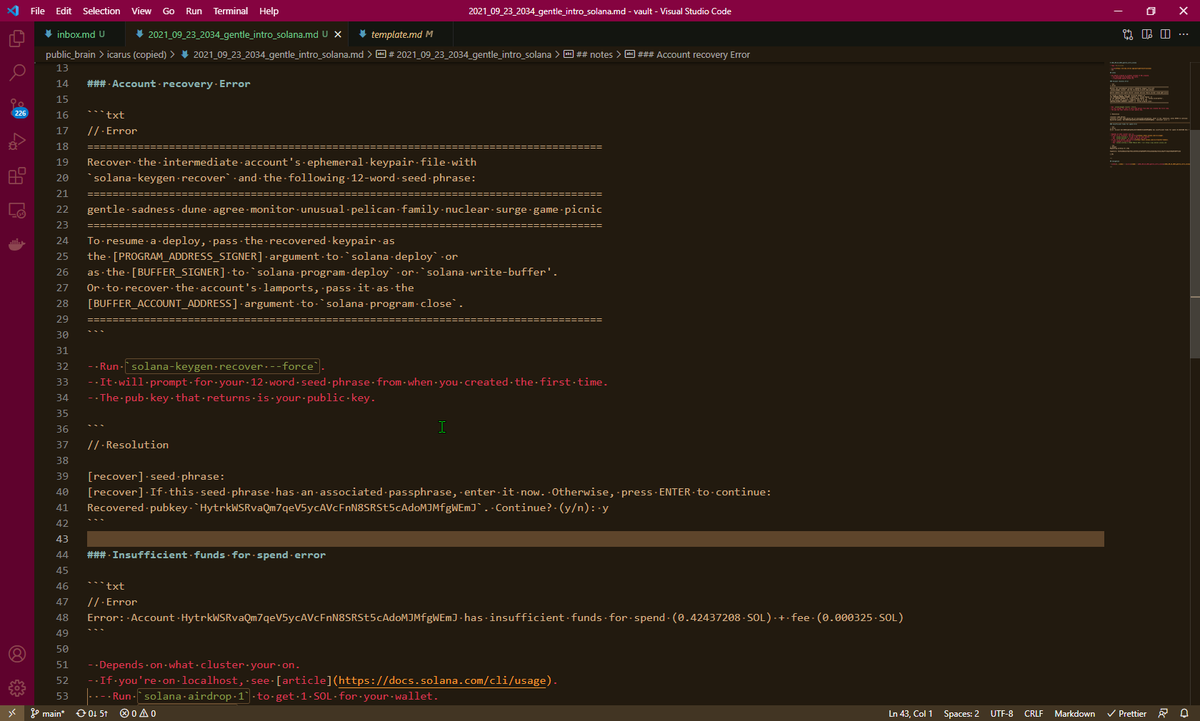Change file encoding via UTF-8
The image size is (1200, 721).
(1001, 714)
